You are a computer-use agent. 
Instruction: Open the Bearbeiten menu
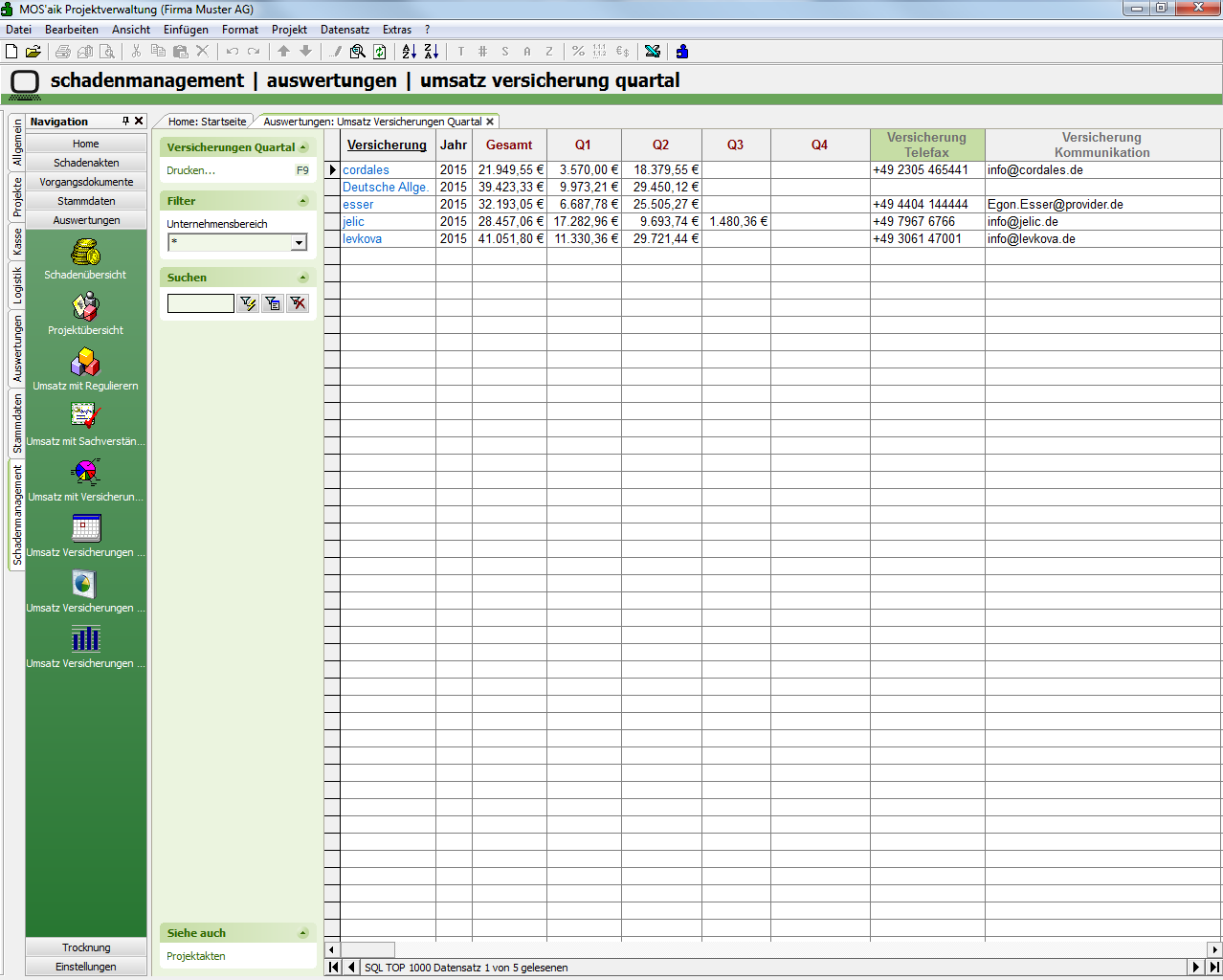[72, 30]
